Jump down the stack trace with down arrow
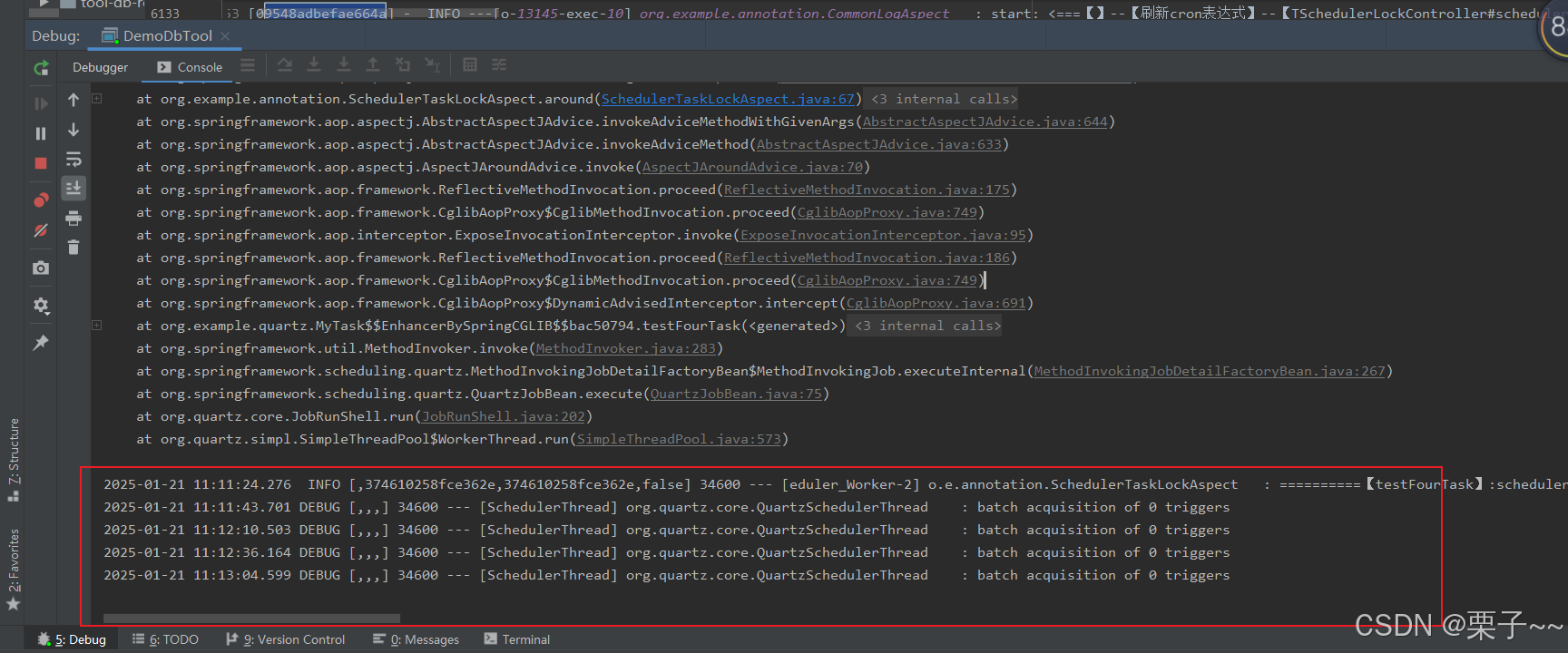The width and height of the screenshot is (1568, 653). tap(73, 130)
